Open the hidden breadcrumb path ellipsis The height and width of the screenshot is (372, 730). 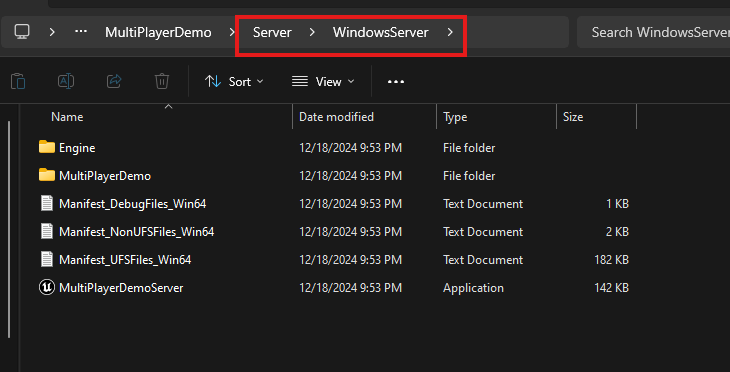pos(81,32)
